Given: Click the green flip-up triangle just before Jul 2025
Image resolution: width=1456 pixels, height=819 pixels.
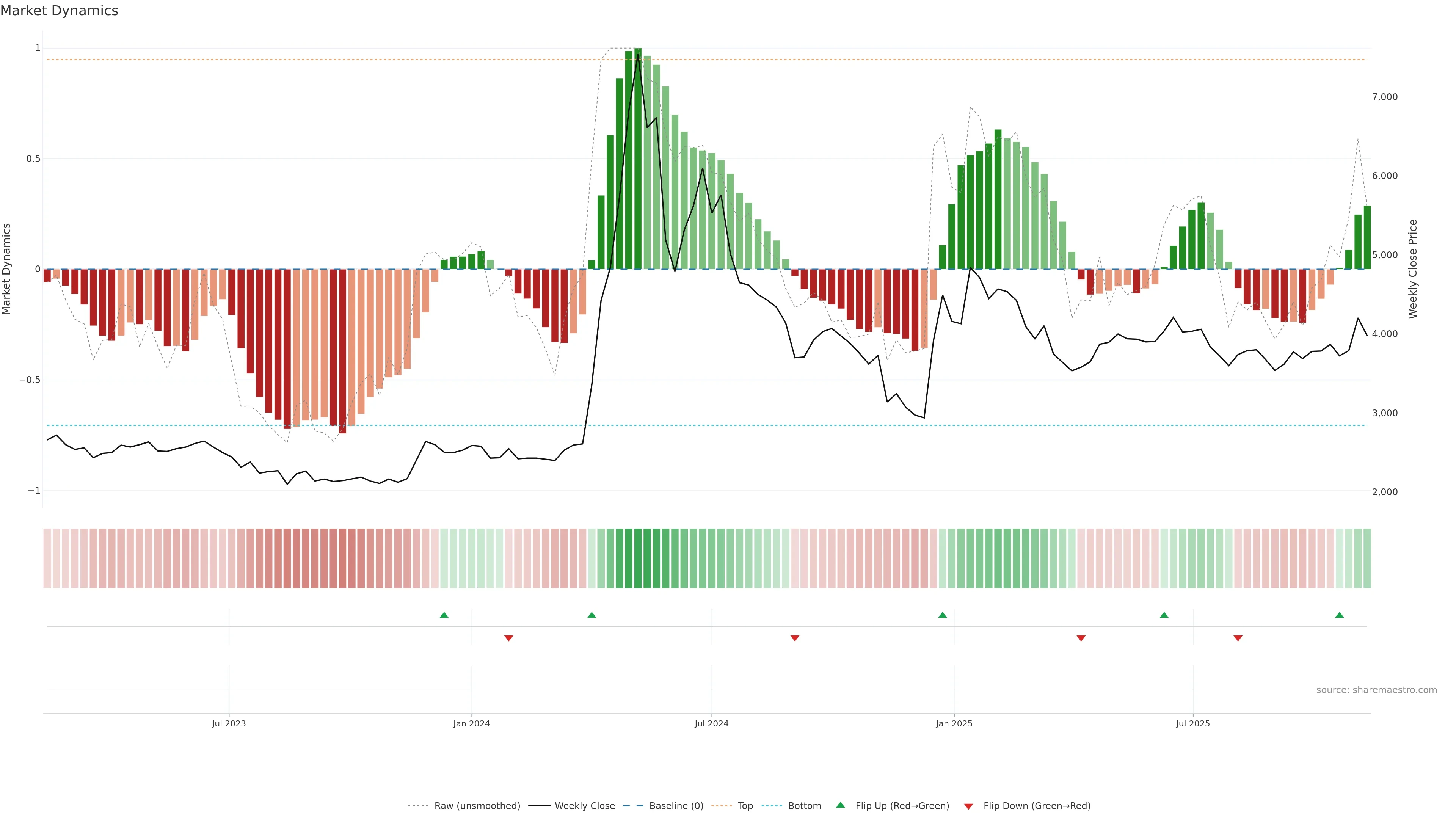Looking at the screenshot, I should pyautogui.click(x=1164, y=615).
